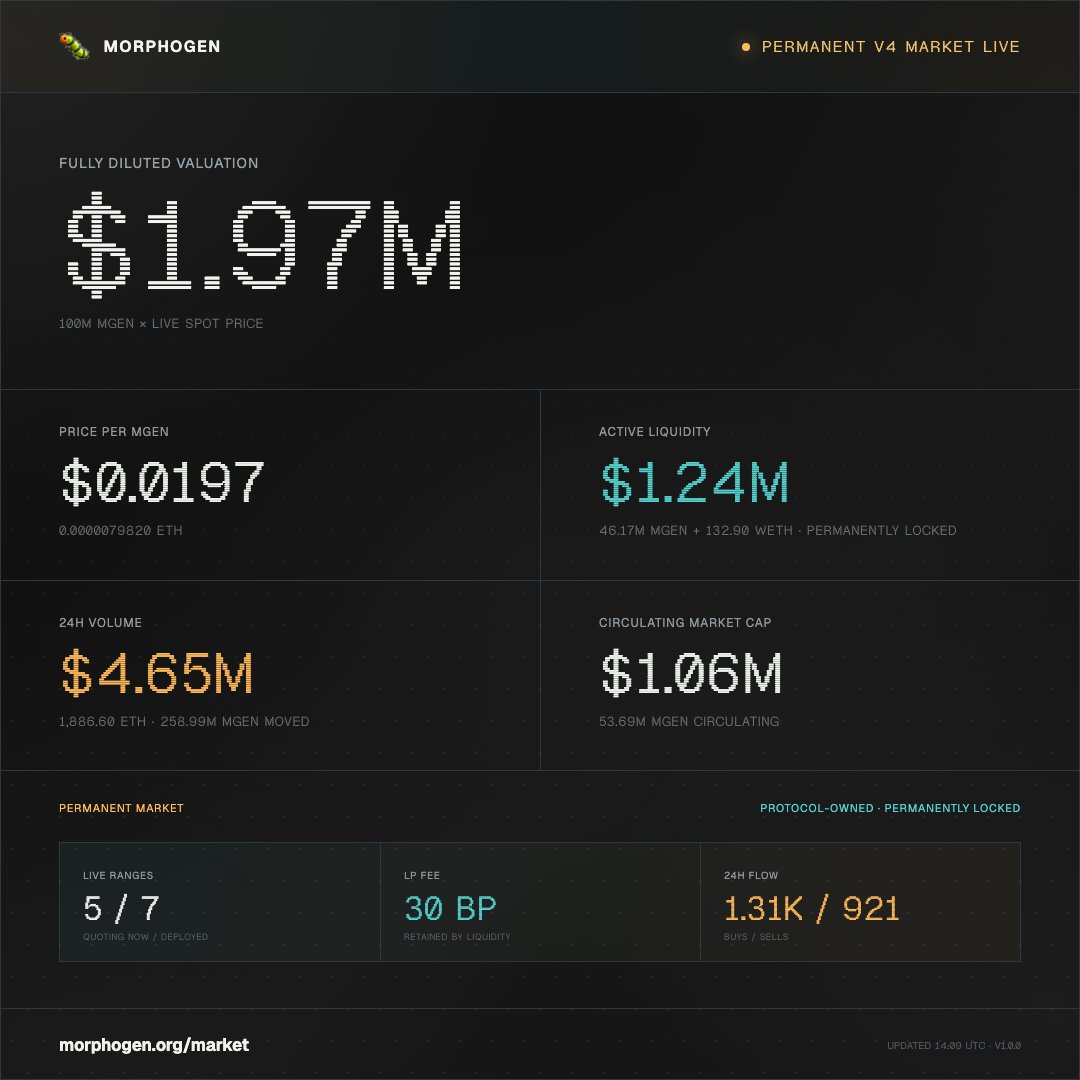Click the 'FULLY DILUTED VALUATION' label
This screenshot has height=1080, width=1080.
click(158, 163)
